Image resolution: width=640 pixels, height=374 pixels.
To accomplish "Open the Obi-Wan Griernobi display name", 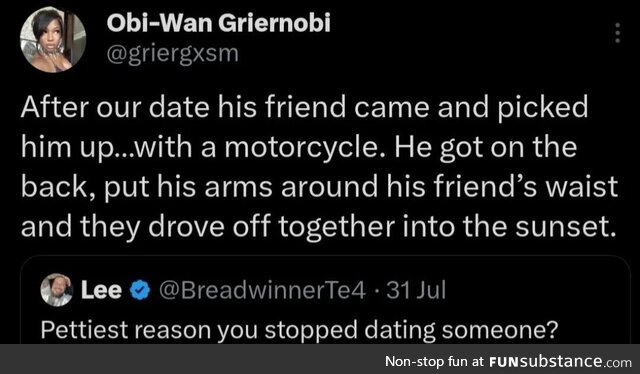I will pos(218,23).
